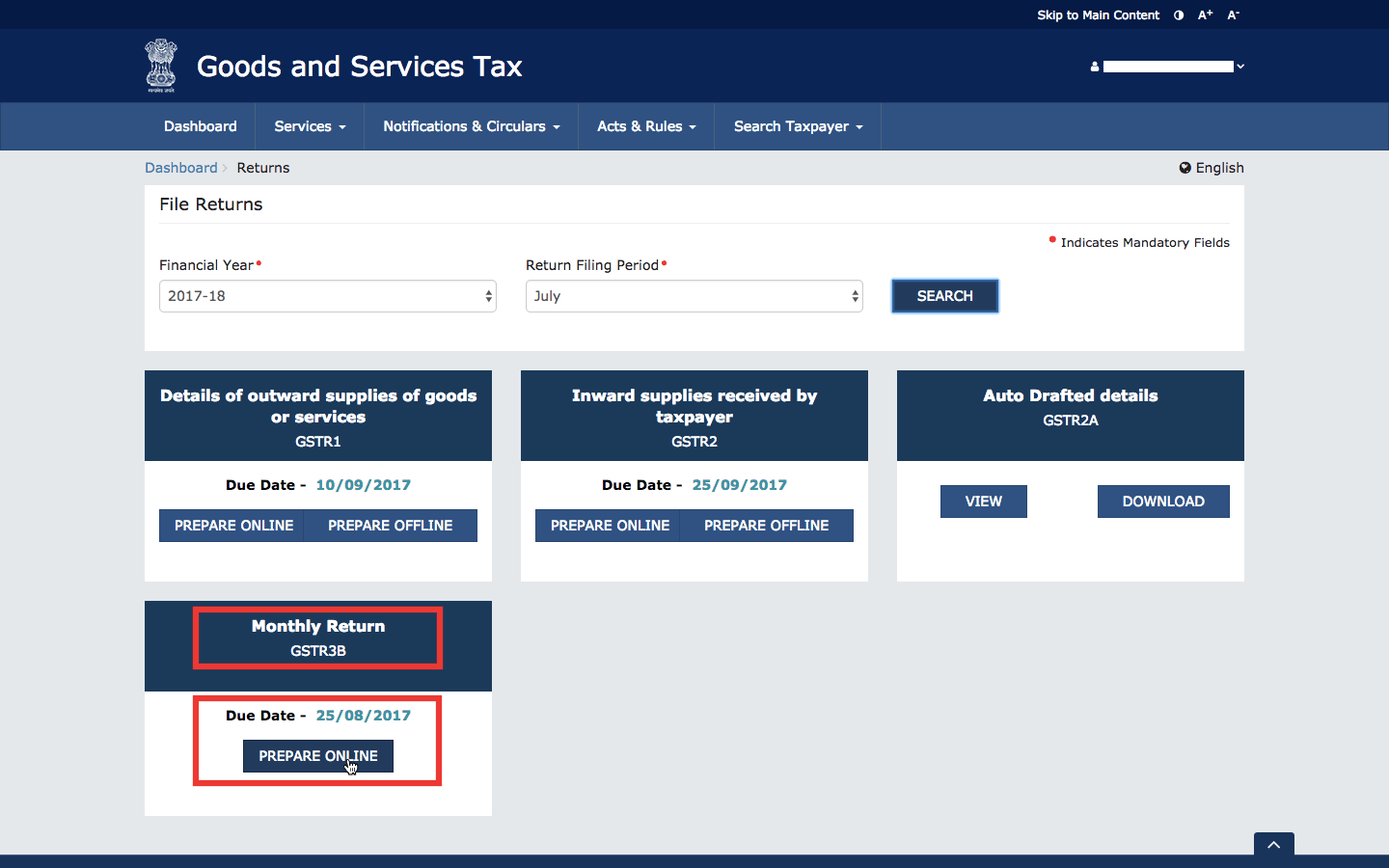The height and width of the screenshot is (868, 1389).
Task: Click the national emblem logo in the header
Action: click(160, 65)
